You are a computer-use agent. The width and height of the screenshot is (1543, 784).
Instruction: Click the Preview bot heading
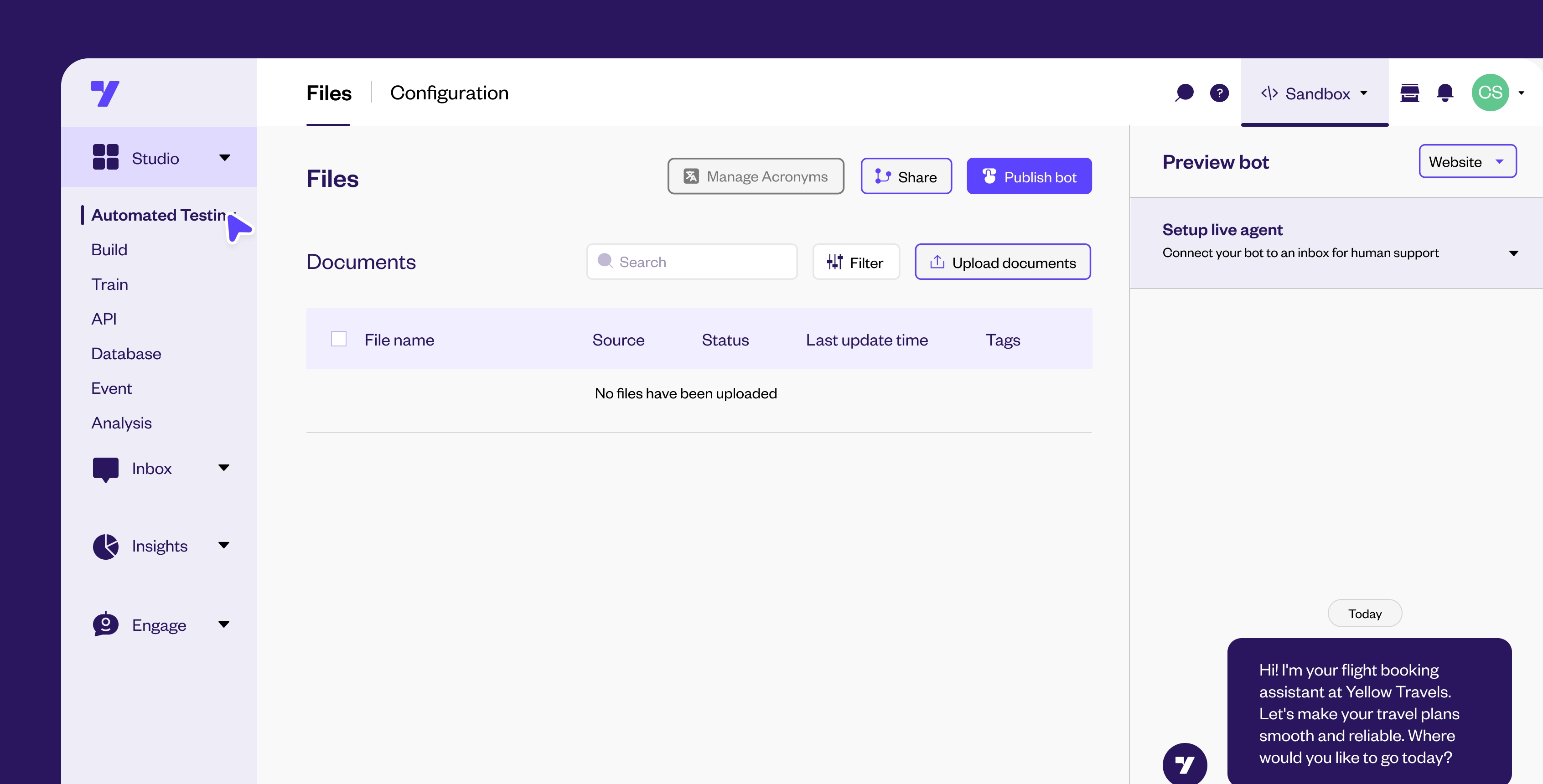click(1215, 162)
